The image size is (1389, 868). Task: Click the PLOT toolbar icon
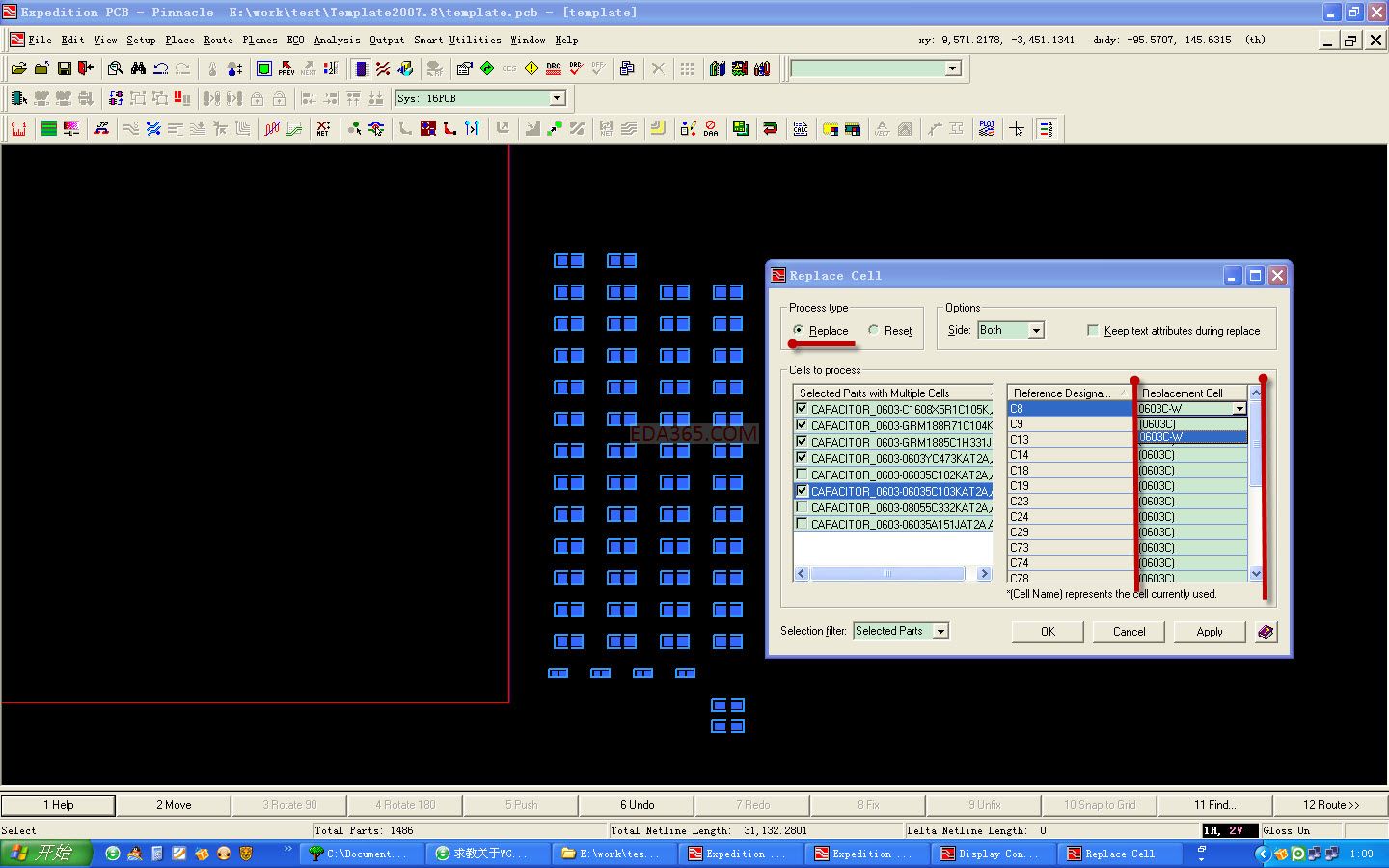[x=986, y=128]
